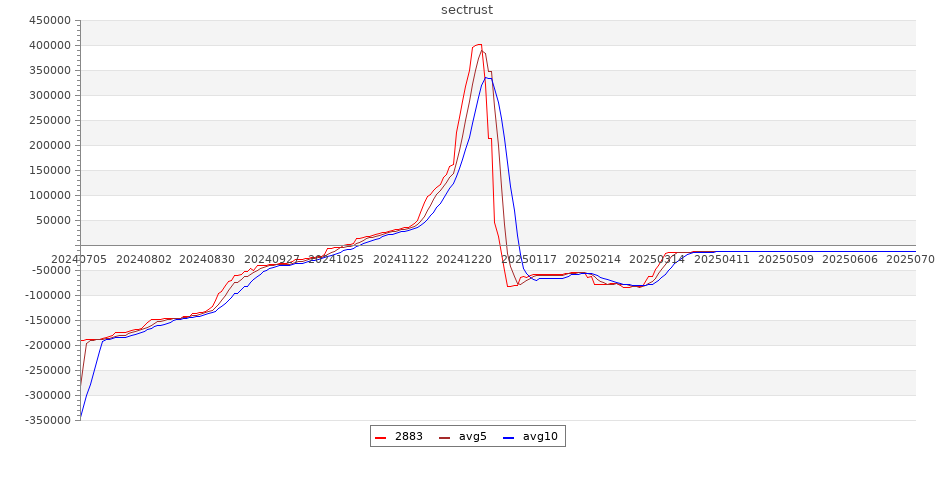The image size is (935, 500).
Task: Click the "sectrust" chart title
Action: point(467,10)
